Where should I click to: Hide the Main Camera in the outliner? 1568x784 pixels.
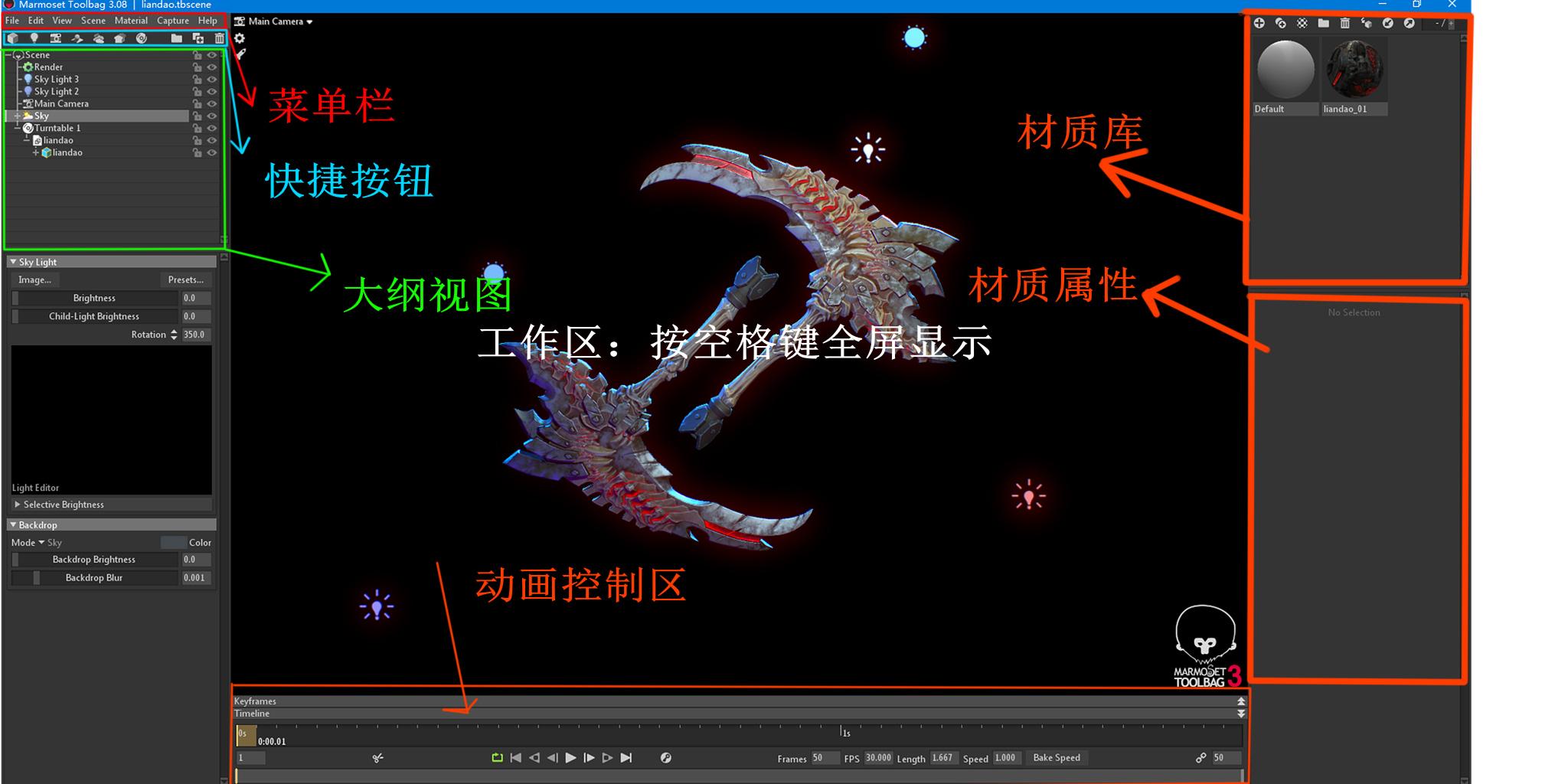pos(212,104)
